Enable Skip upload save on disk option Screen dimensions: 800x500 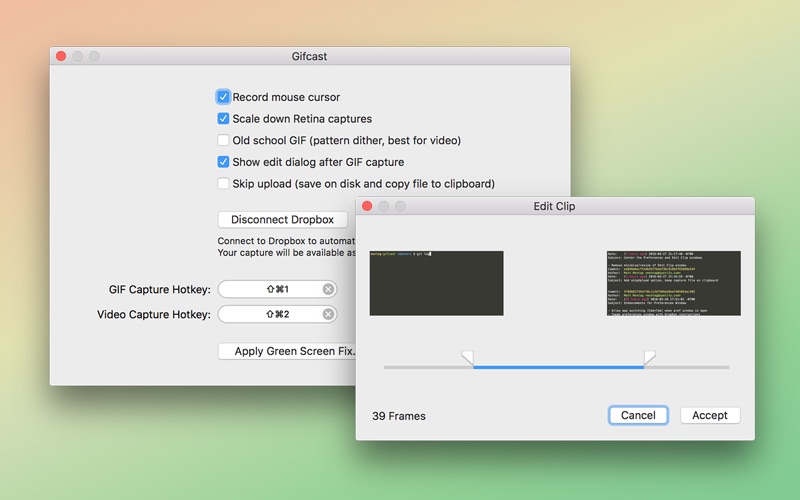coord(223,183)
